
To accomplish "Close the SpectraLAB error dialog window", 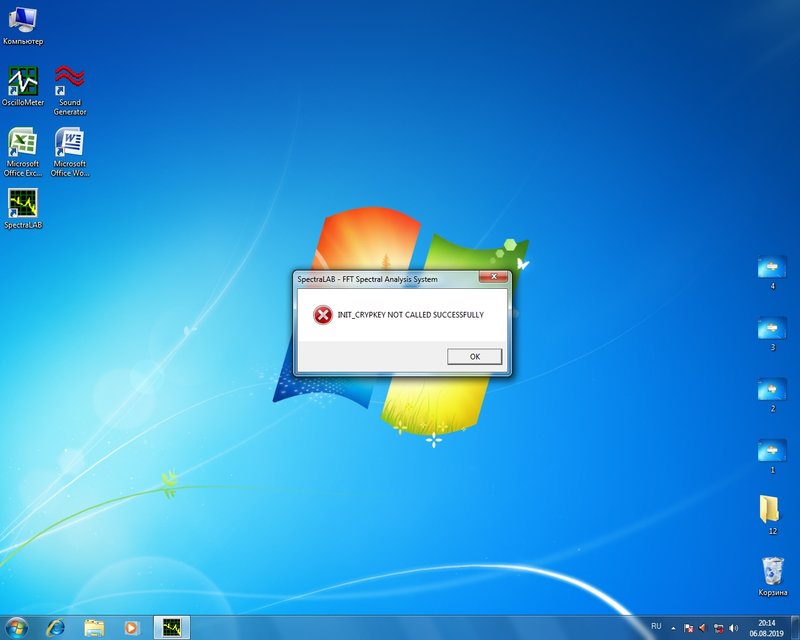I will click(x=493, y=277).
